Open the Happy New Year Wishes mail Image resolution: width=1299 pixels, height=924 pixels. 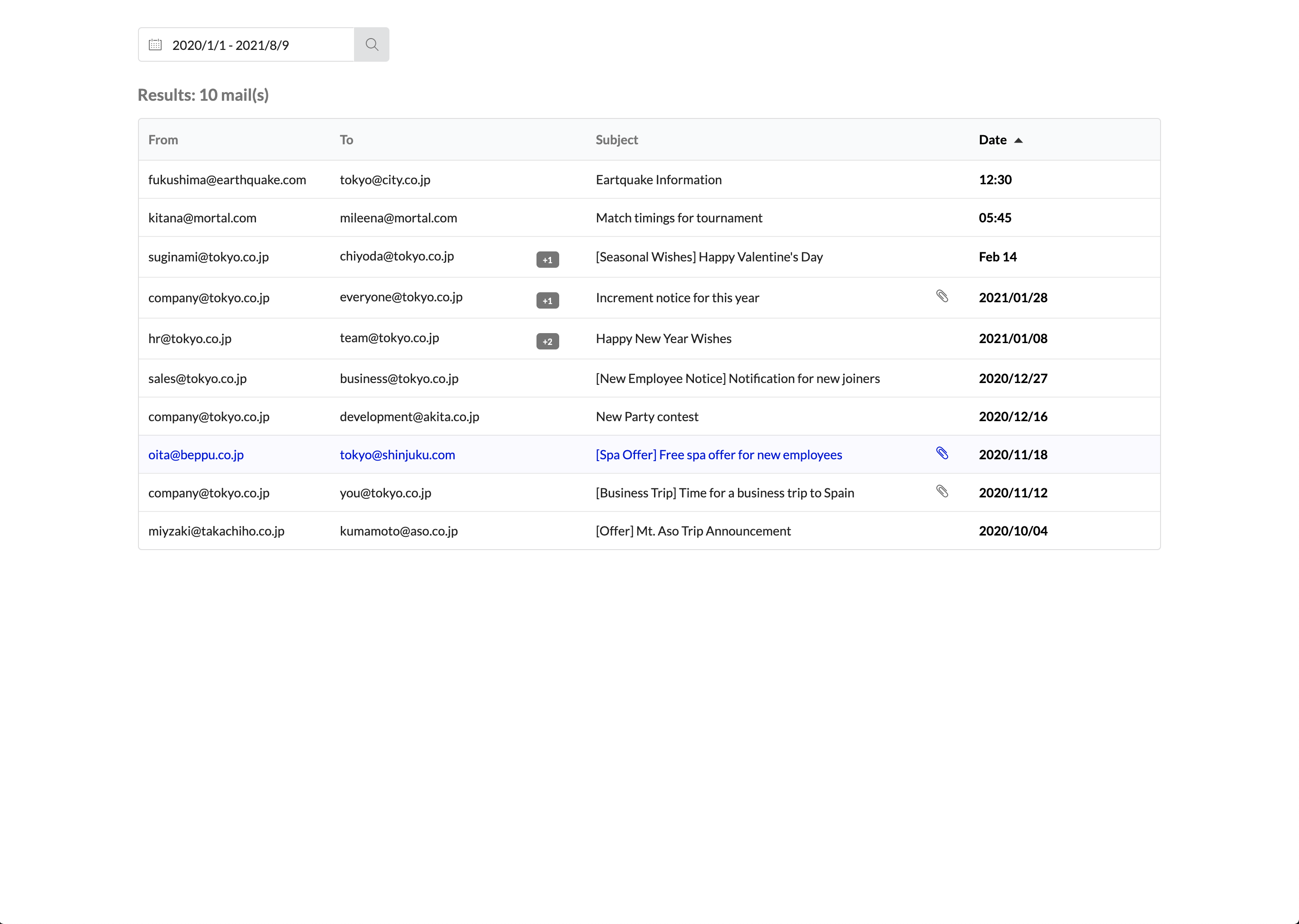tap(664, 339)
